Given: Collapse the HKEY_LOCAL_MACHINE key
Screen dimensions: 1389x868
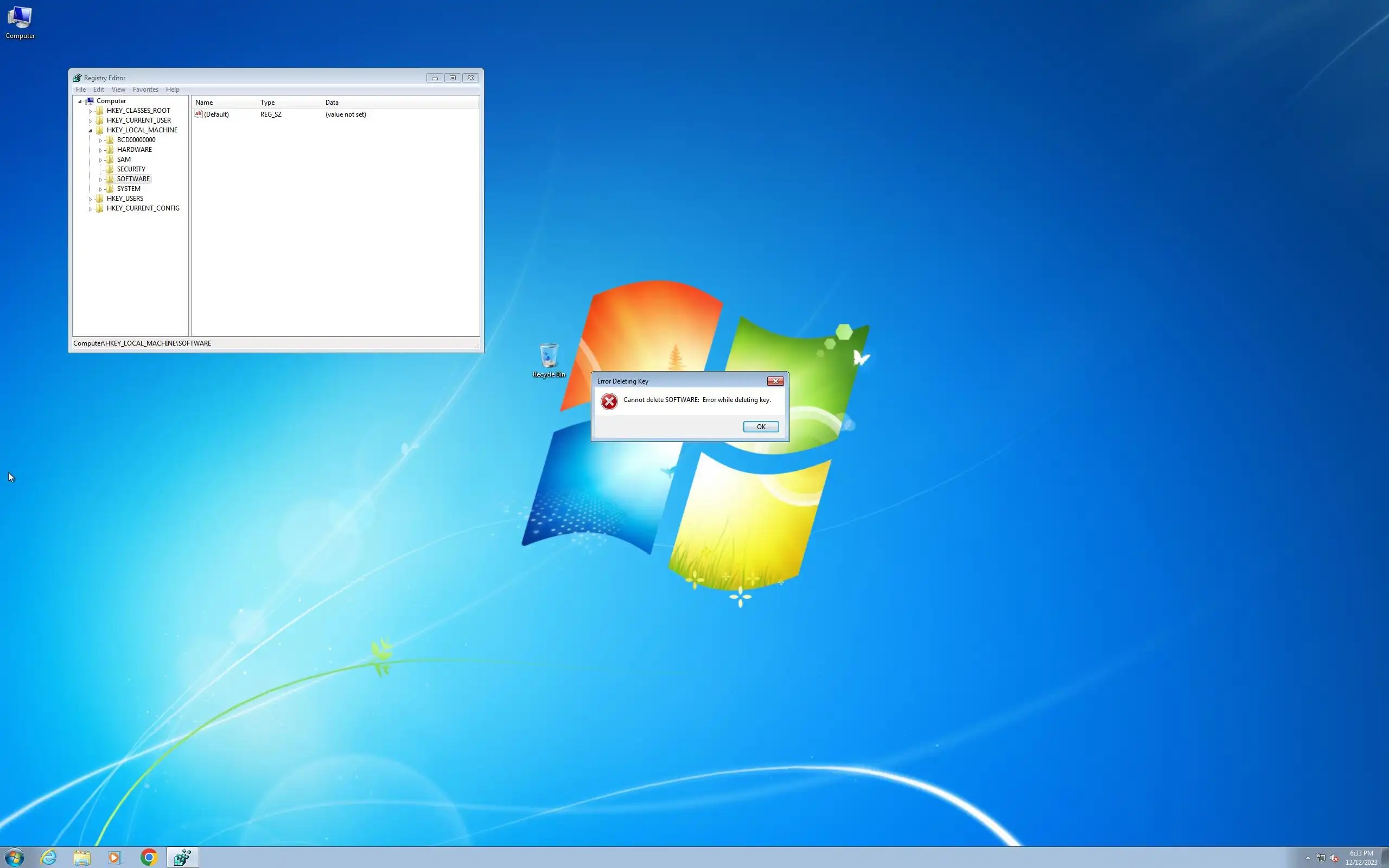Looking at the screenshot, I should click(x=90, y=130).
